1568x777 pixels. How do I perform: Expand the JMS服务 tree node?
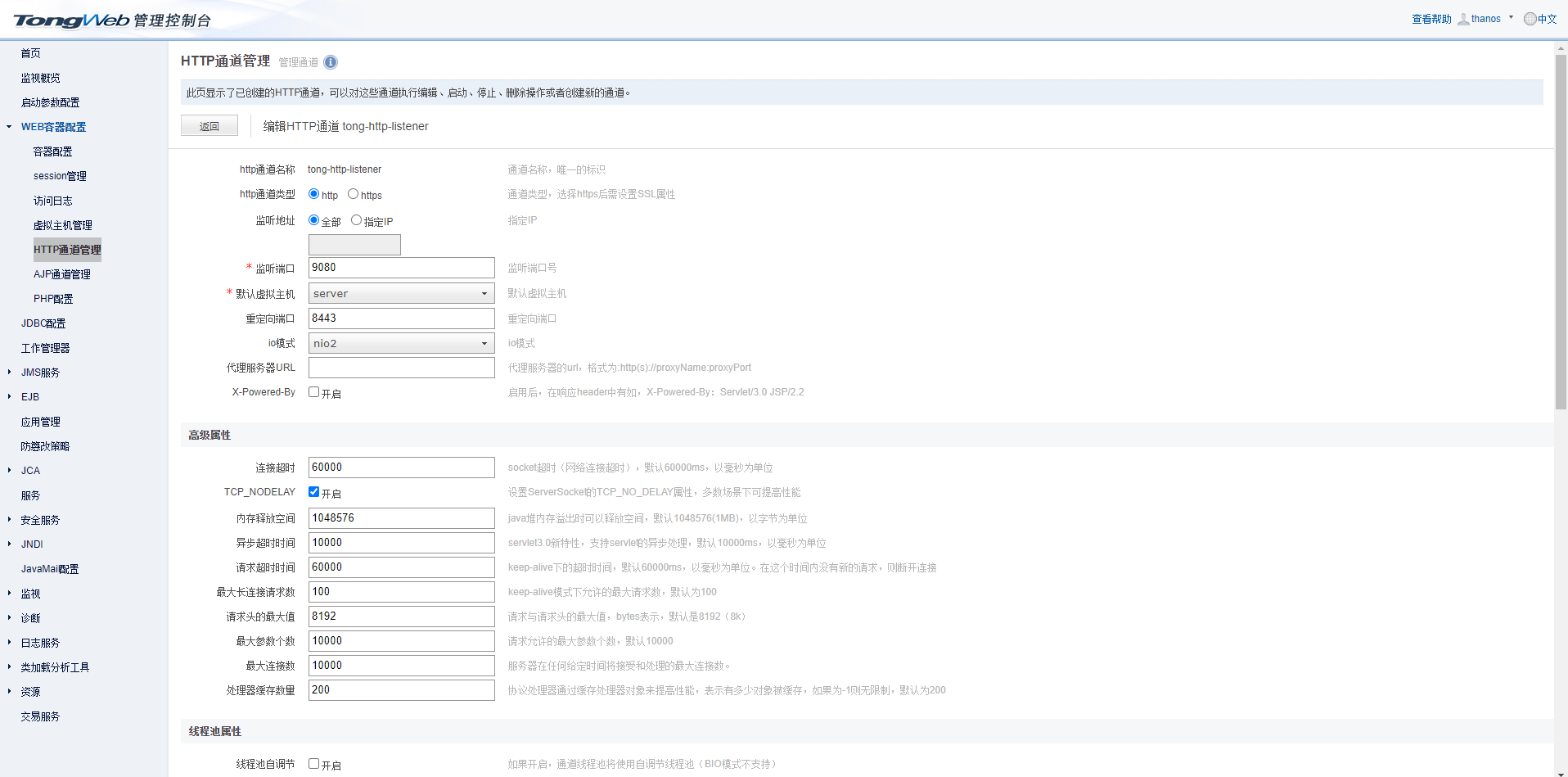[x=10, y=373]
